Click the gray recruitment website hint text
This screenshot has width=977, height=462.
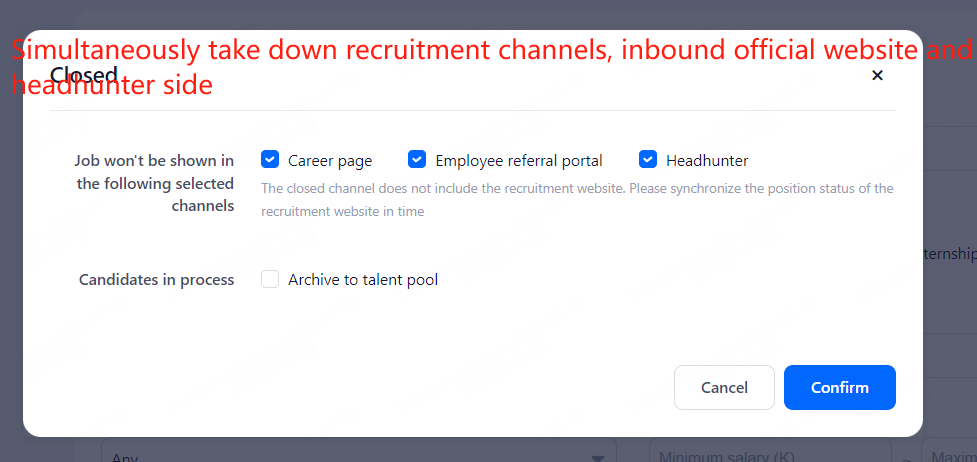pos(577,199)
